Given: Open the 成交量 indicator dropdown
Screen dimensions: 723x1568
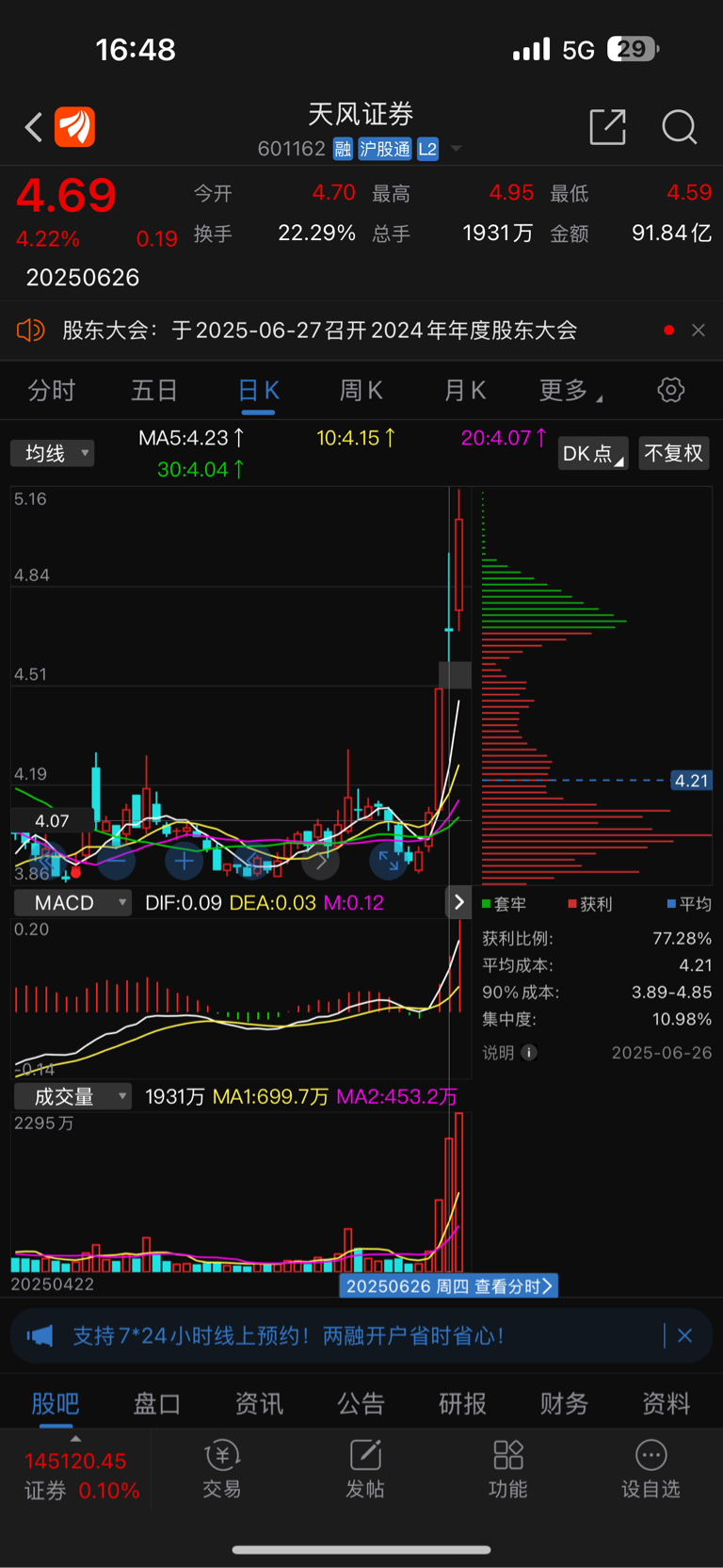Looking at the screenshot, I should 72,1096.
